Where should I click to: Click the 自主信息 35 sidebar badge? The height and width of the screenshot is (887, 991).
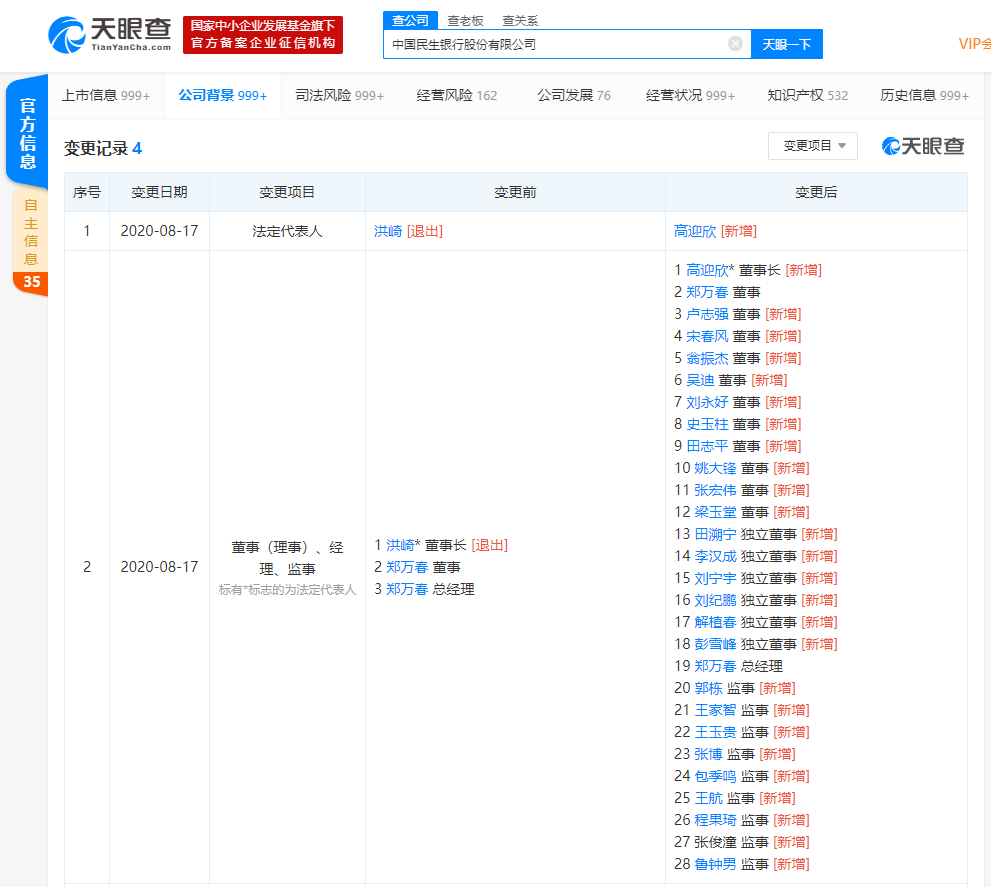(27, 256)
